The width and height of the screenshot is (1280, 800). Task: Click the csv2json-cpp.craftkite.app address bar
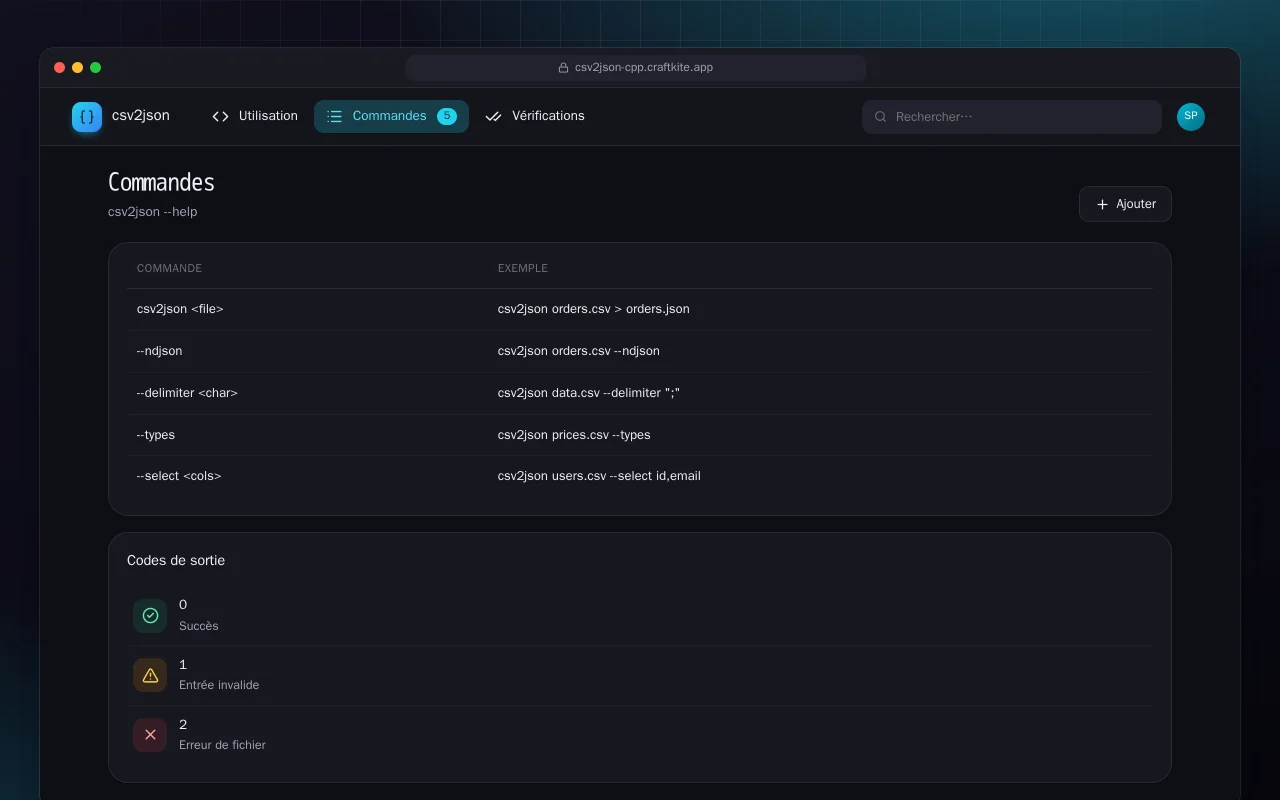[636, 68]
